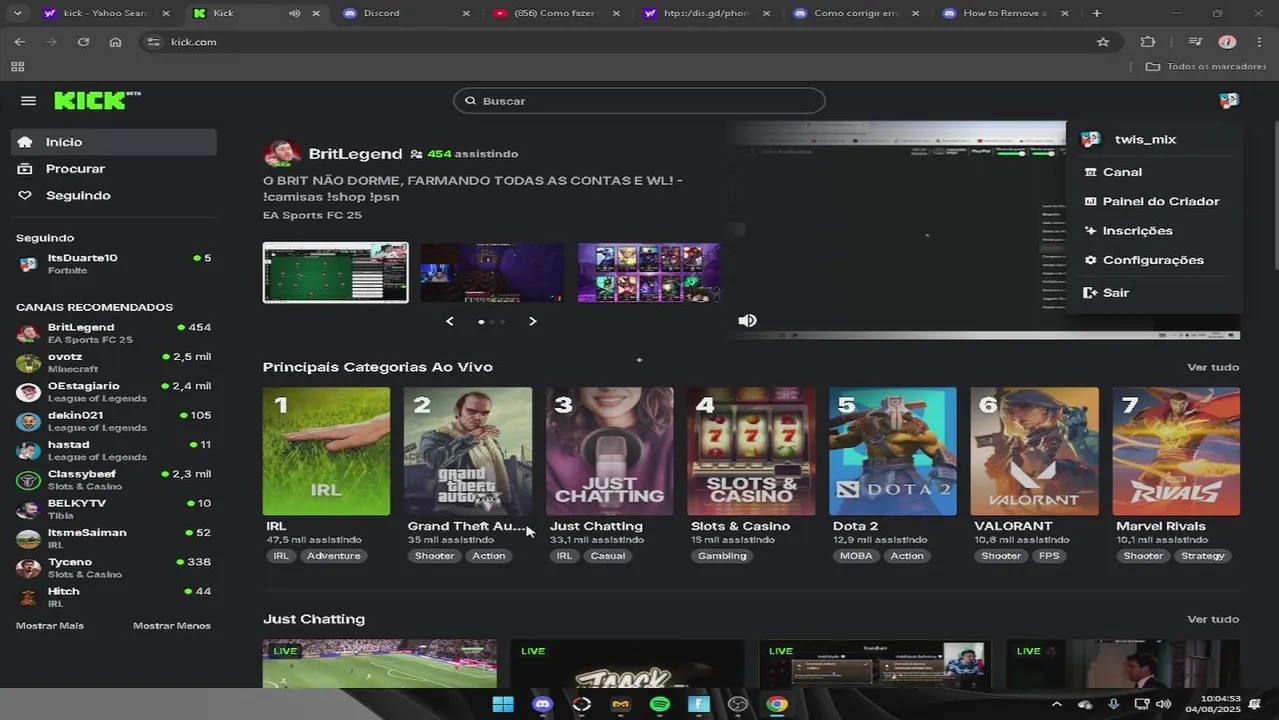Screen dimensions: 1279x720
Task: Open BritLegend's avatar on featured stream
Action: pos(282,154)
